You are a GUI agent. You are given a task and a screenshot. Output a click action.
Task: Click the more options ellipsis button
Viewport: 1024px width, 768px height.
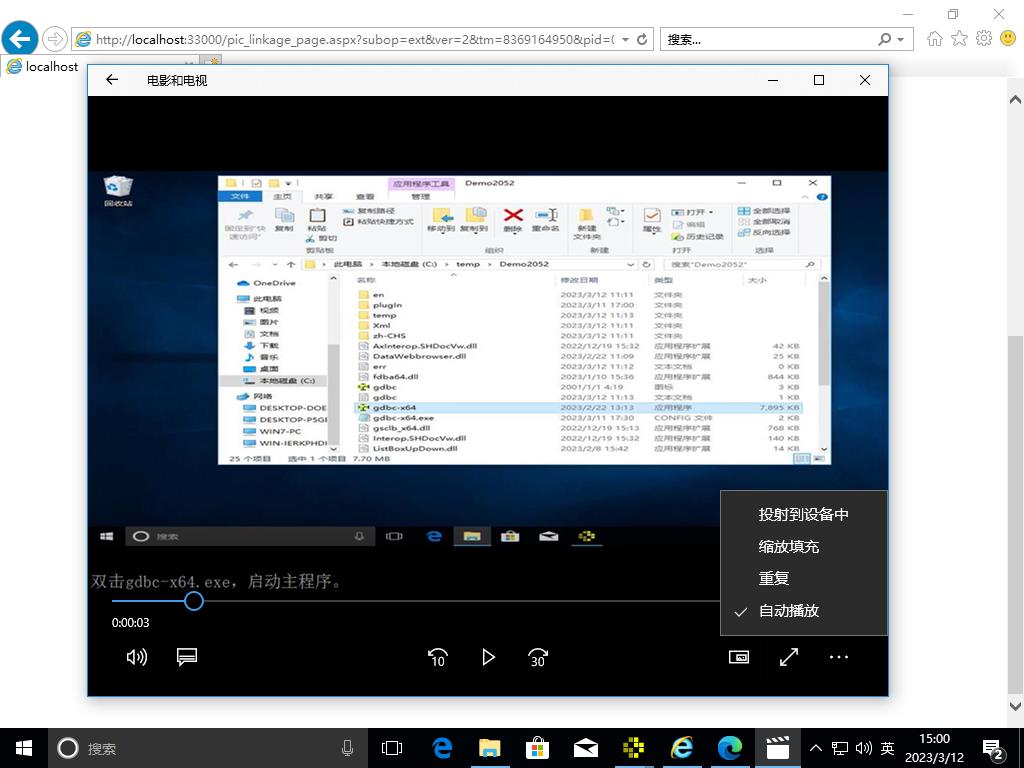(839, 657)
